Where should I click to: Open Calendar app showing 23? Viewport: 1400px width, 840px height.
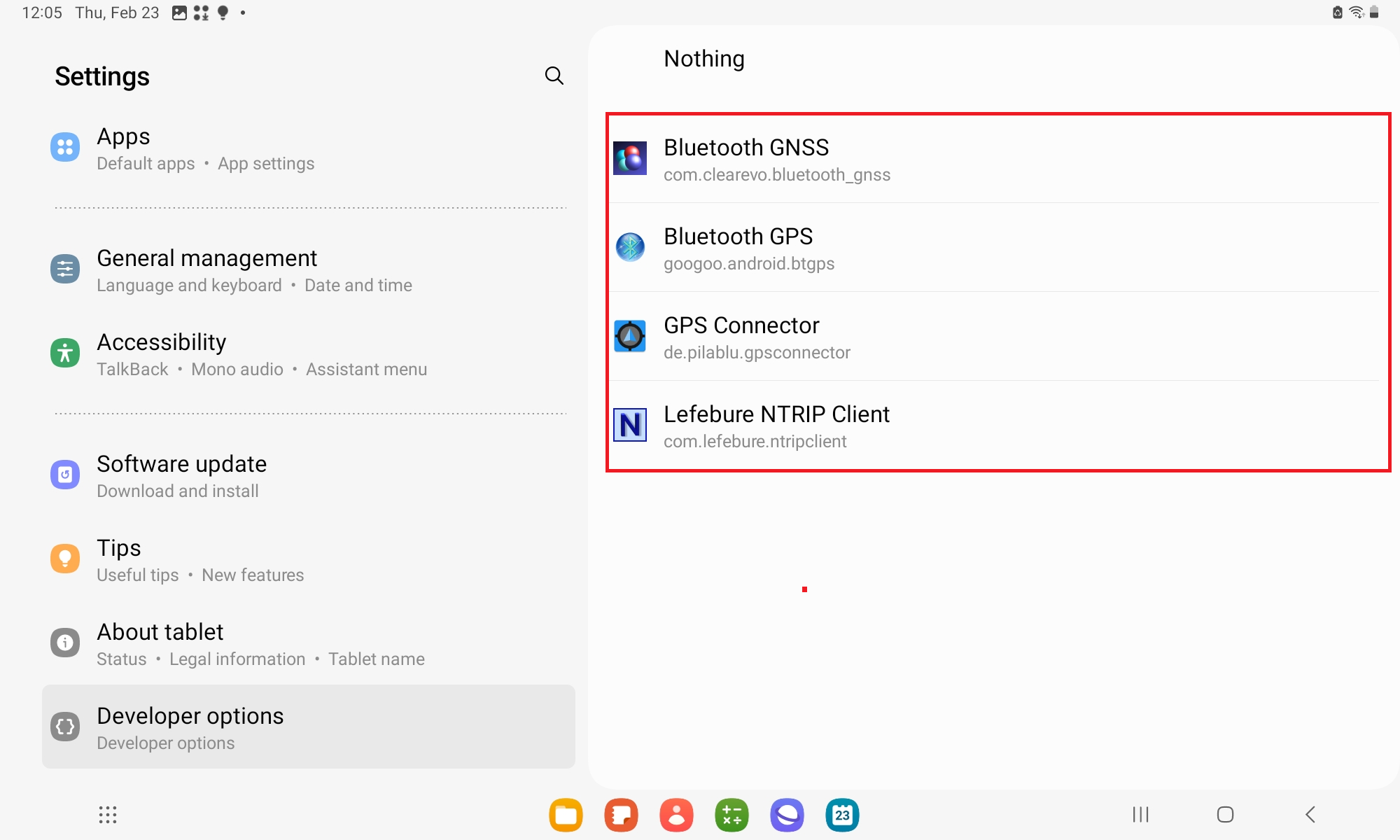[x=842, y=815]
